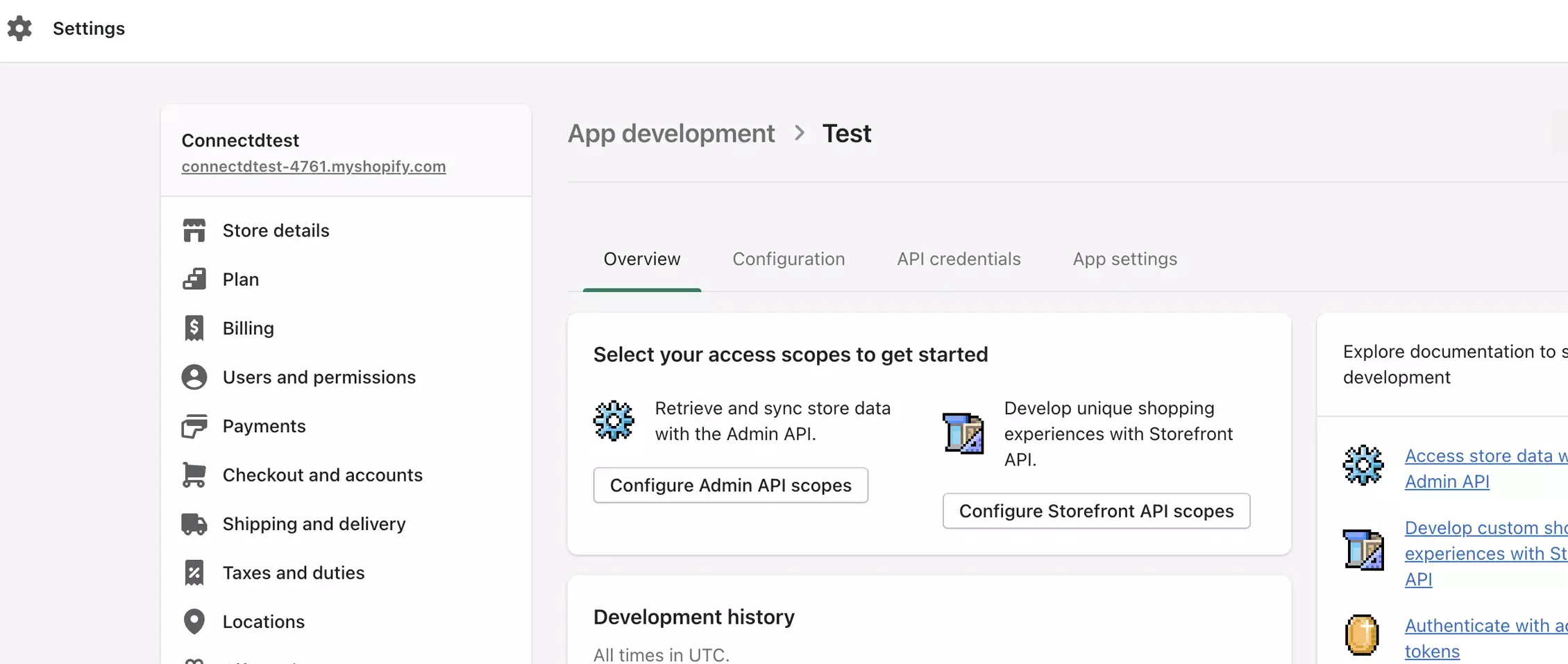Click the Store details storefront icon
Screen dimensions: 1568x664
[x=194, y=230]
